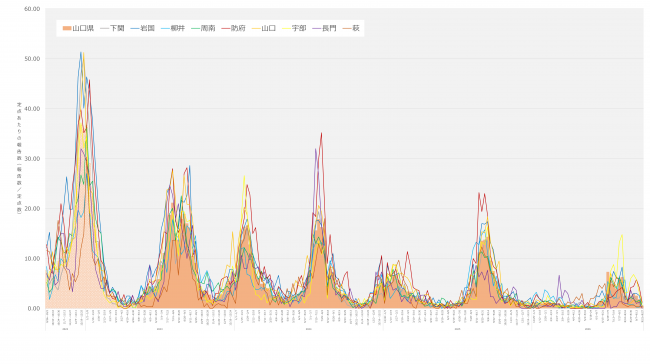Click the highest blue peak above 50
This screenshot has width=650, height=364.
click(81, 53)
